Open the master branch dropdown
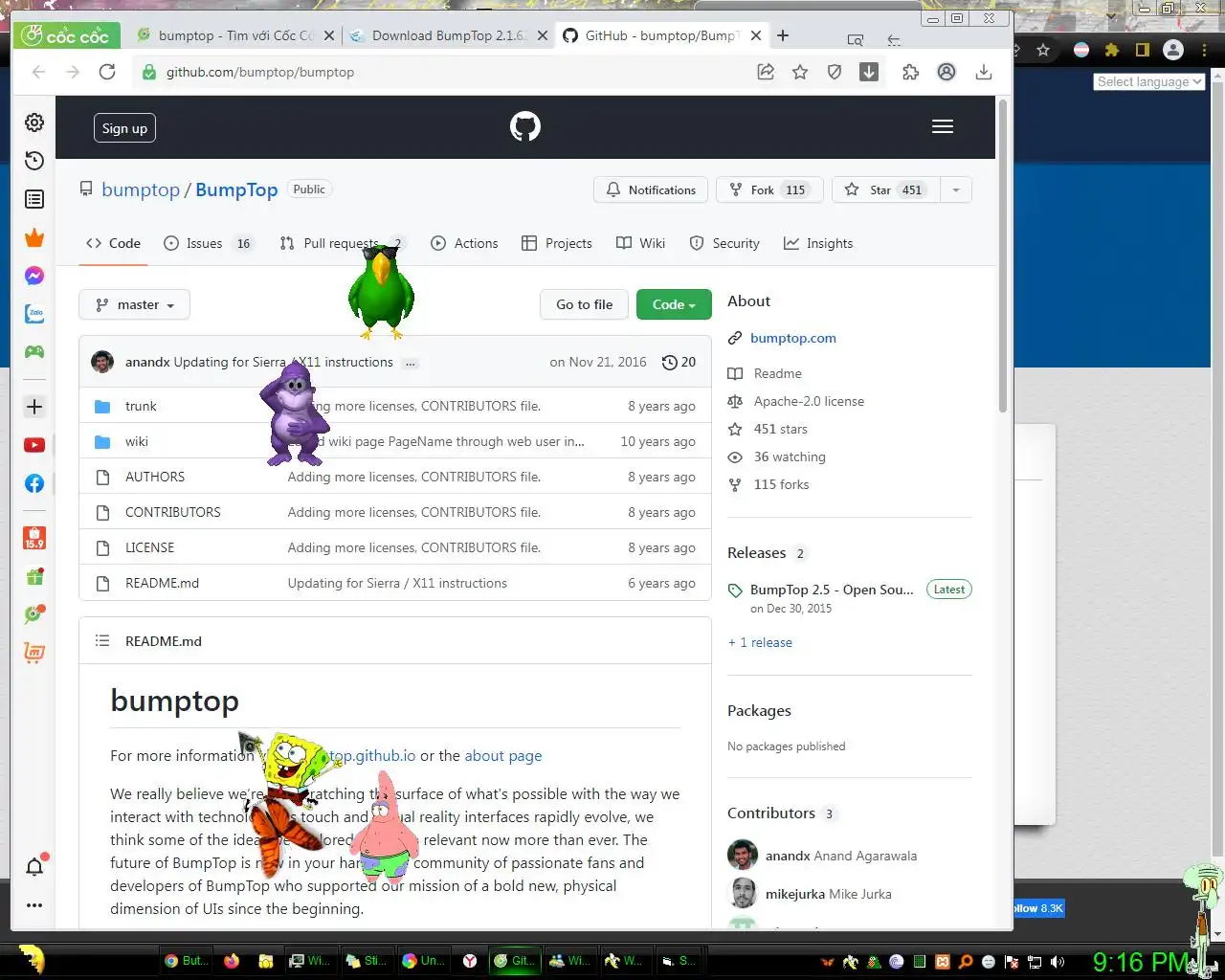 [134, 304]
